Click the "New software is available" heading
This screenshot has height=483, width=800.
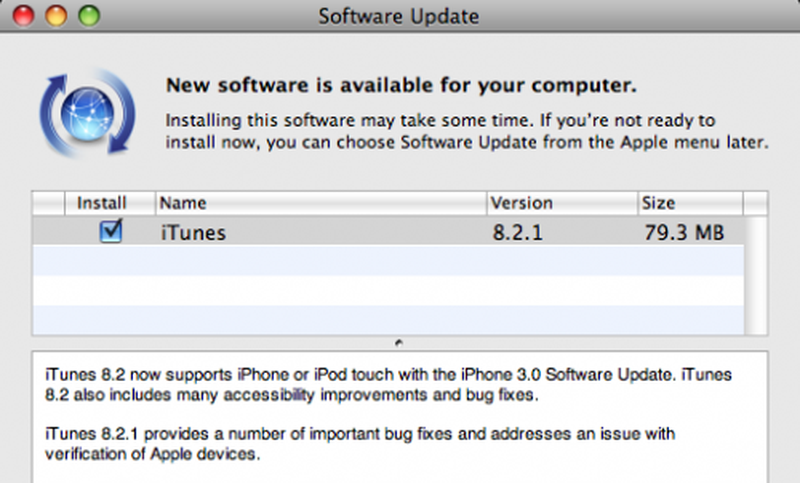pyautogui.click(x=401, y=85)
